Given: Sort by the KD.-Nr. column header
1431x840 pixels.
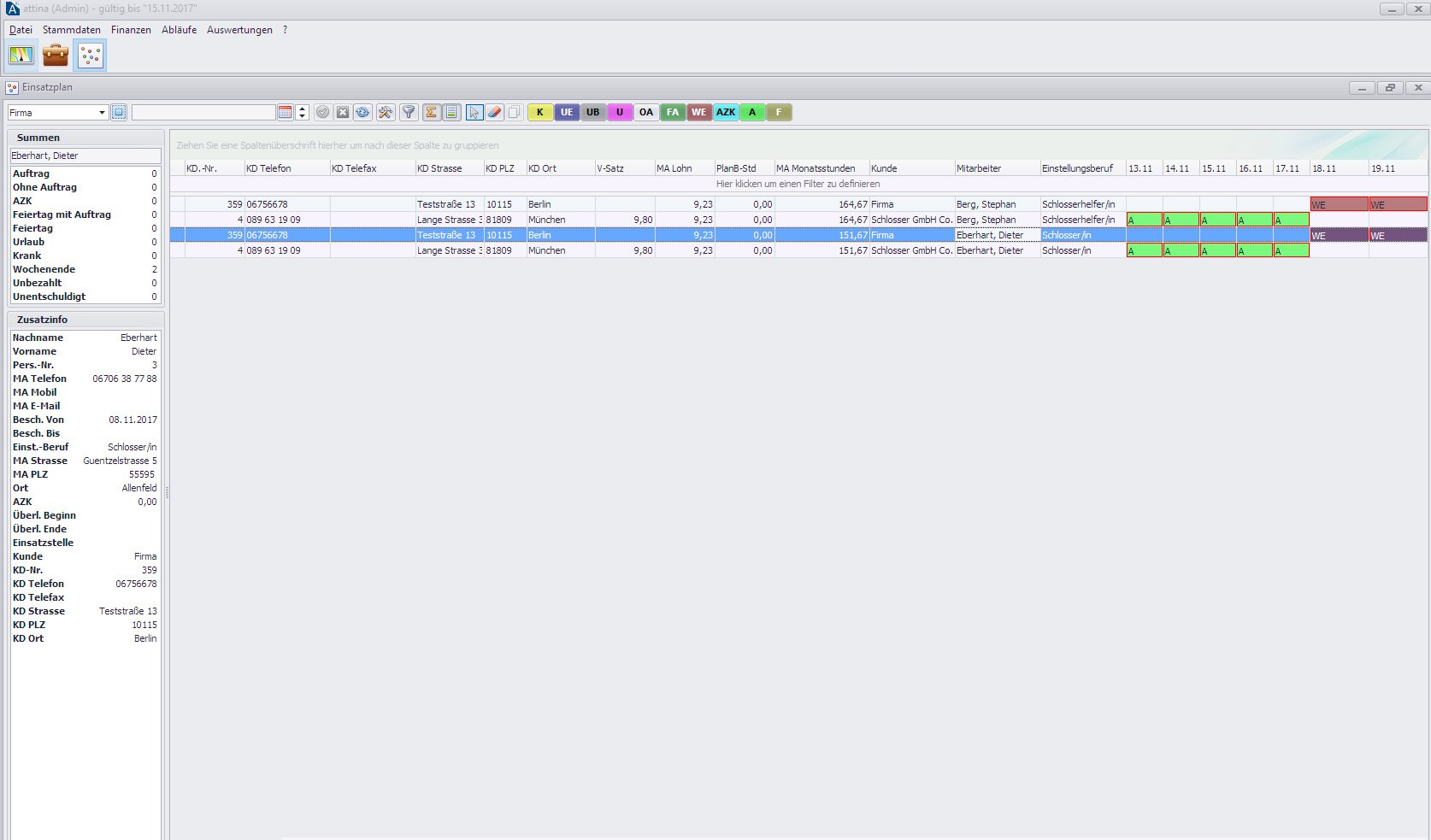Looking at the screenshot, I should coord(215,168).
